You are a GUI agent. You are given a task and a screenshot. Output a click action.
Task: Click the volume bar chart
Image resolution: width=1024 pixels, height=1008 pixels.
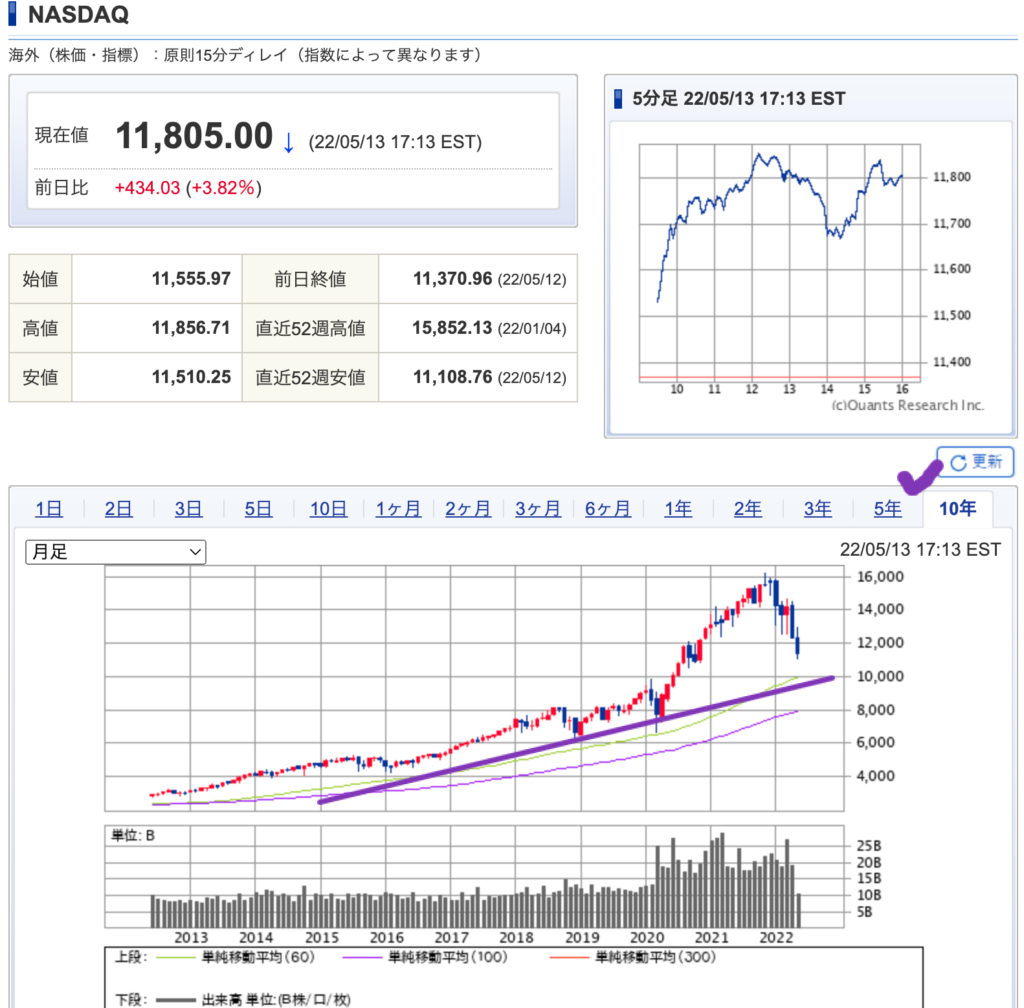point(474,876)
